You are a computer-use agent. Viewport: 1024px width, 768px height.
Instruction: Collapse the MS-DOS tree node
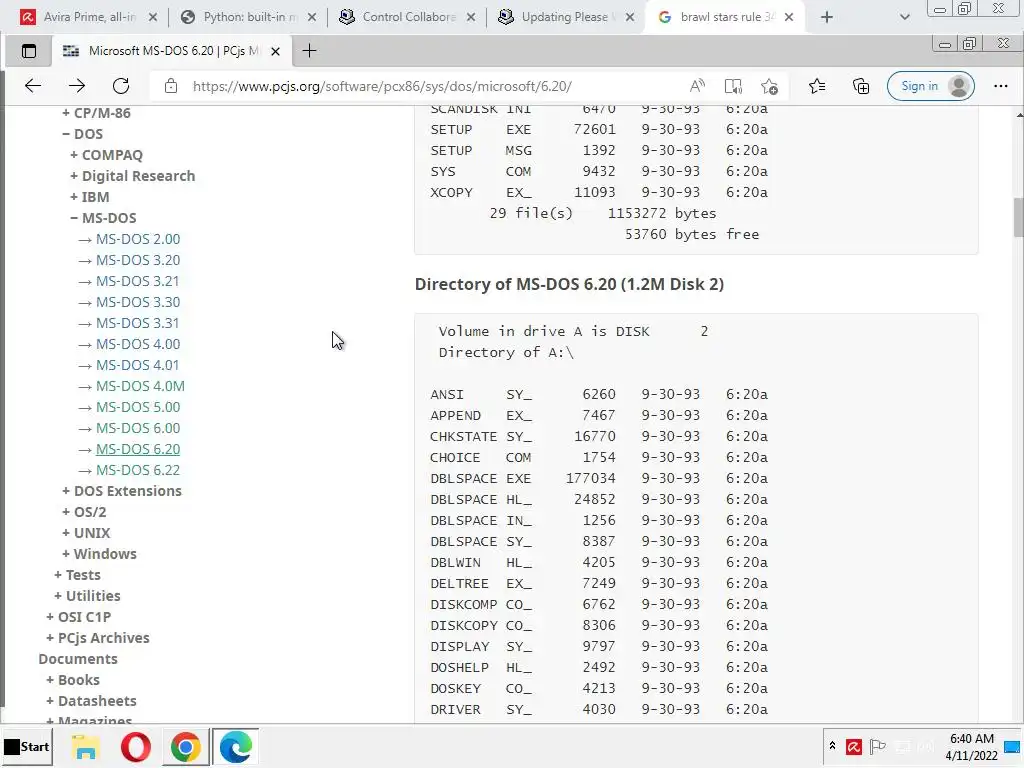click(103, 217)
